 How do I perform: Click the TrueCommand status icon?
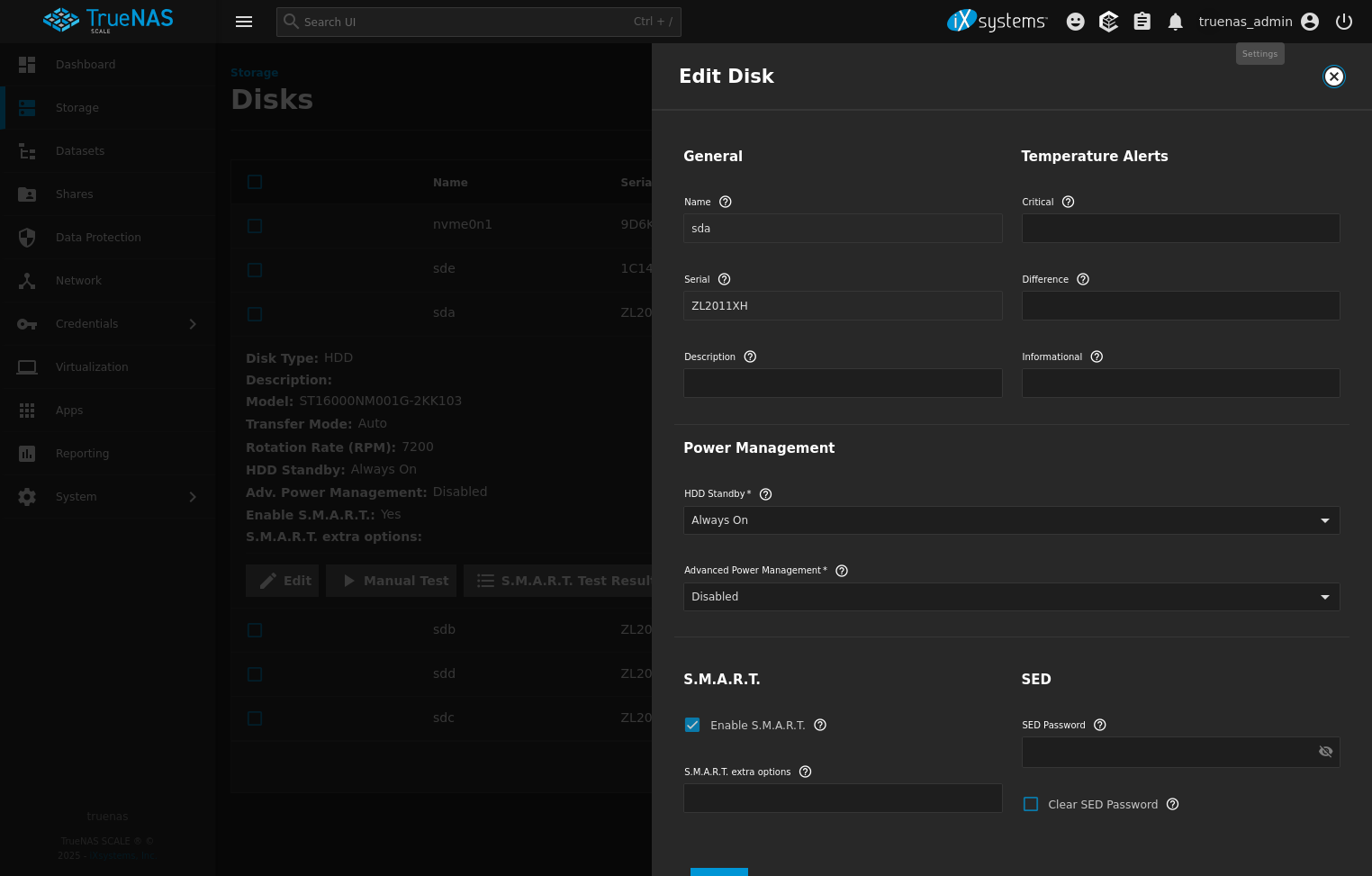1108,22
